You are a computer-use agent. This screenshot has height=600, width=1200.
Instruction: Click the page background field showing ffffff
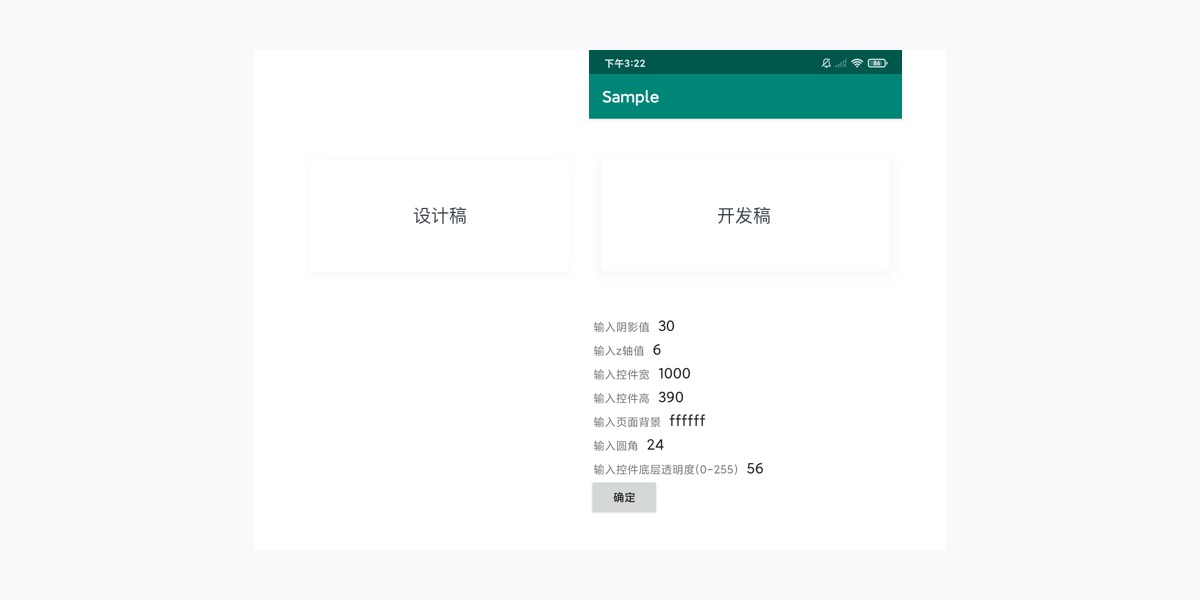click(x=687, y=421)
